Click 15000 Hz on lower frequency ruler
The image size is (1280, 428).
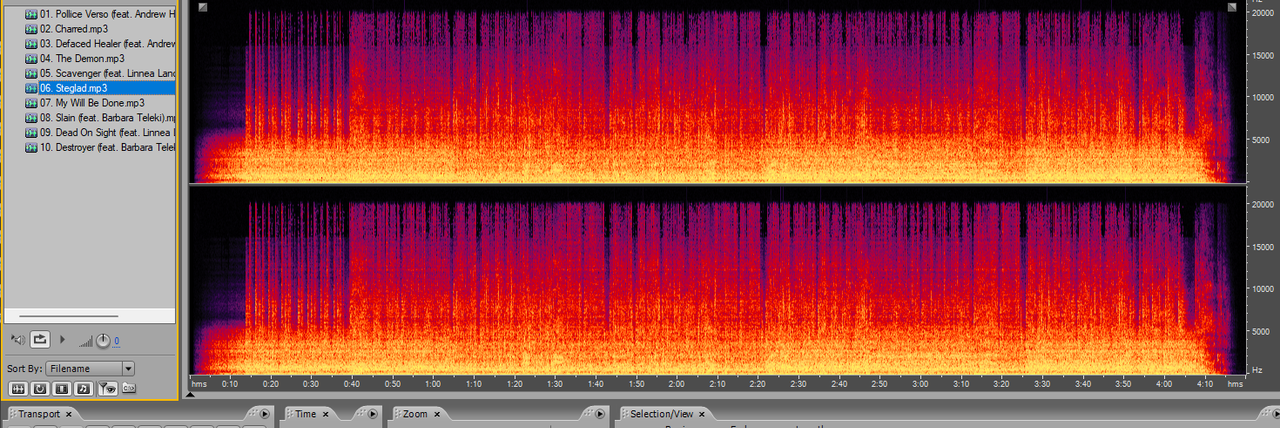click(1264, 246)
